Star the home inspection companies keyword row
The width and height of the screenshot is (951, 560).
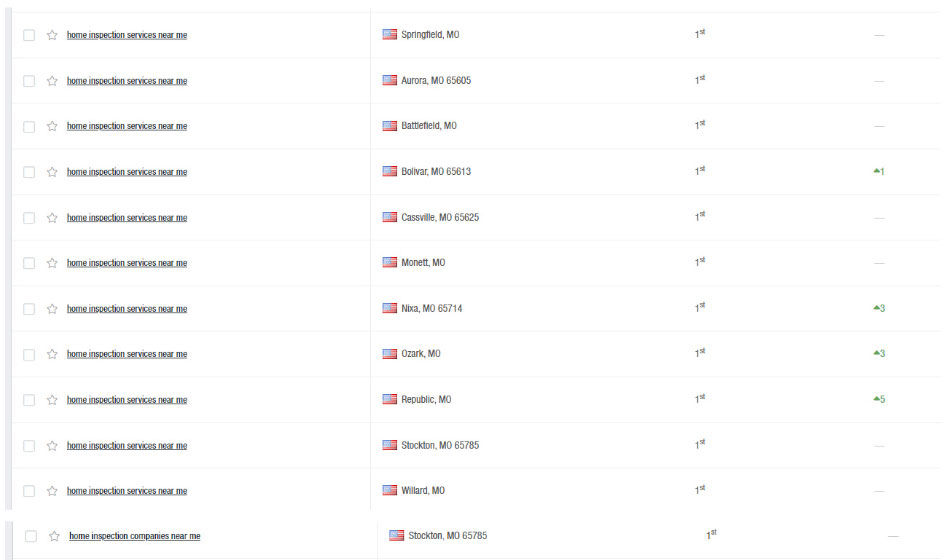coord(54,537)
